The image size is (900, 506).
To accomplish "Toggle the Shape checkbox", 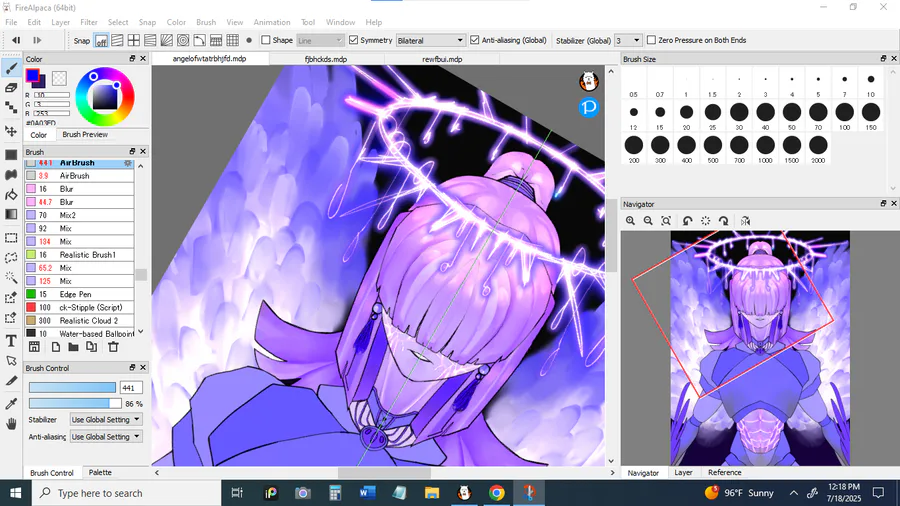I will 266,40.
